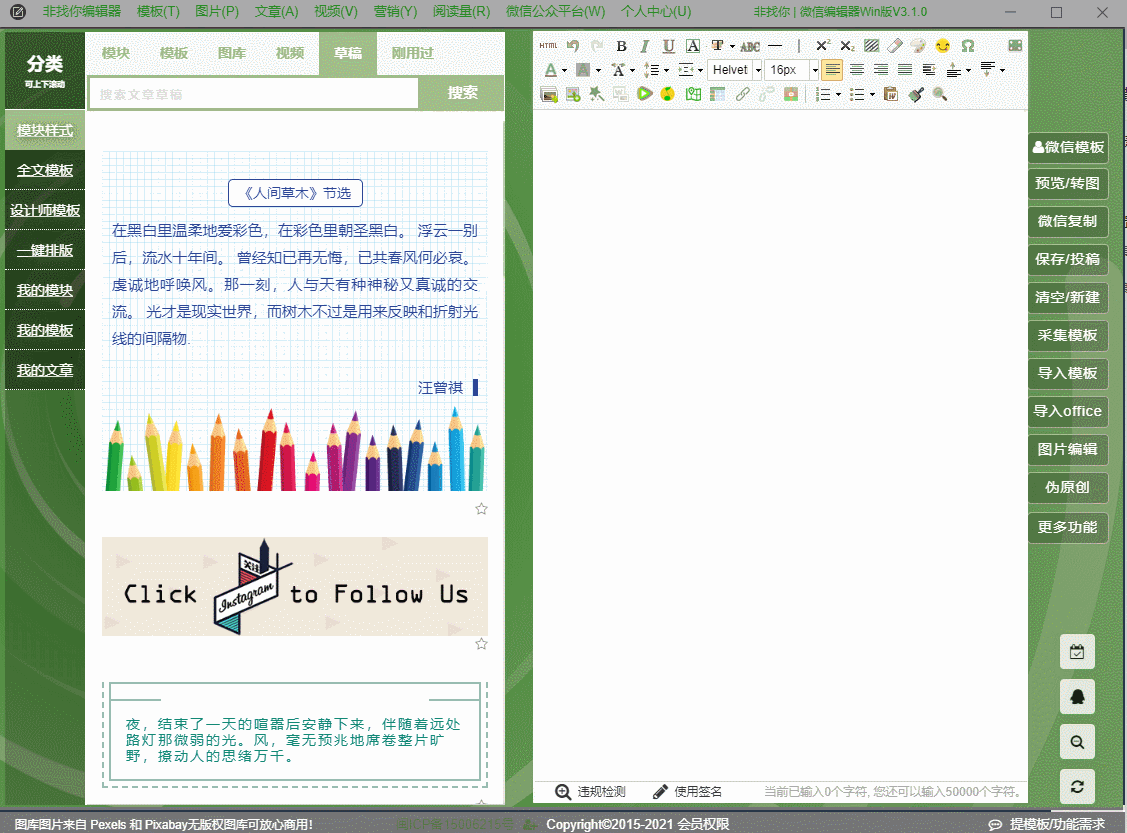Toggle bold formatting
The width and height of the screenshot is (1127, 833).
[x=622, y=46]
